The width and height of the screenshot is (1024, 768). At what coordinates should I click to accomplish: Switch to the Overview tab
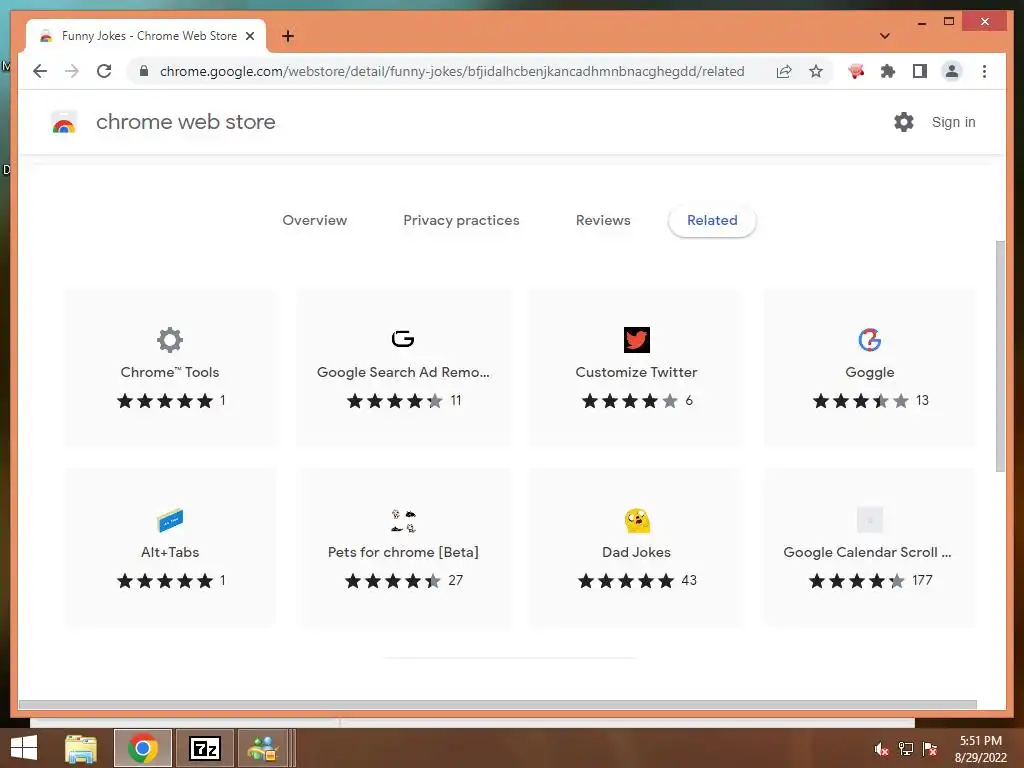coord(315,221)
